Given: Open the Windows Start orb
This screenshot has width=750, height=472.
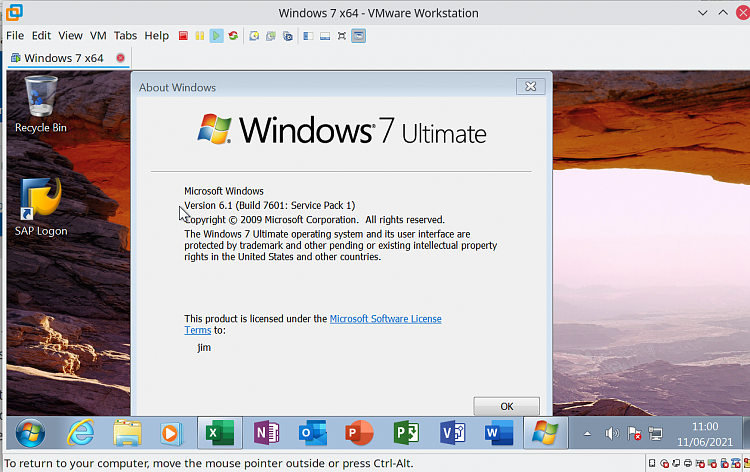Looking at the screenshot, I should coord(30,433).
